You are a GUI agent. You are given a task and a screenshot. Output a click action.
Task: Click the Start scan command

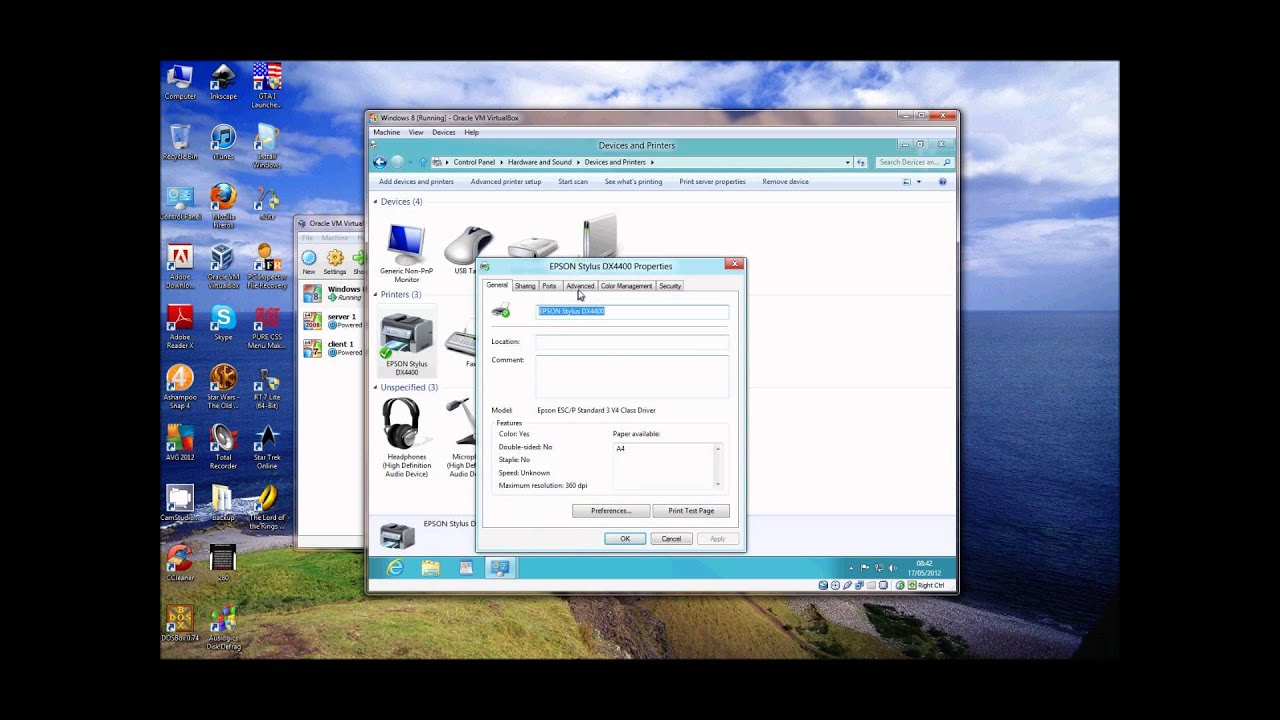pos(573,182)
